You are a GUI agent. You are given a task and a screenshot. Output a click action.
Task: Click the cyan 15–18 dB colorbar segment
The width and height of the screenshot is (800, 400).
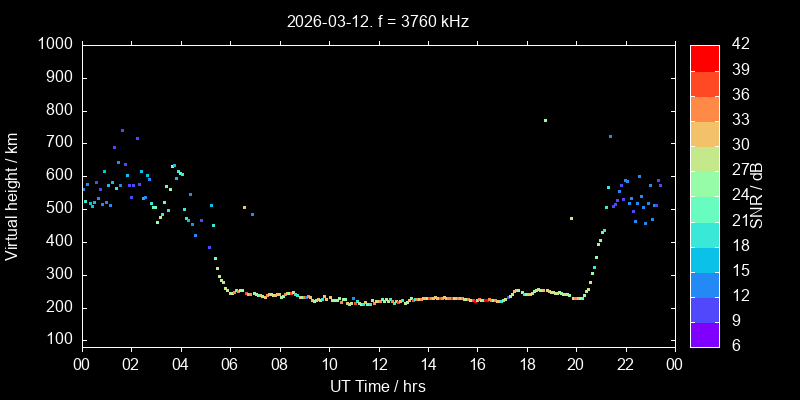704,258
